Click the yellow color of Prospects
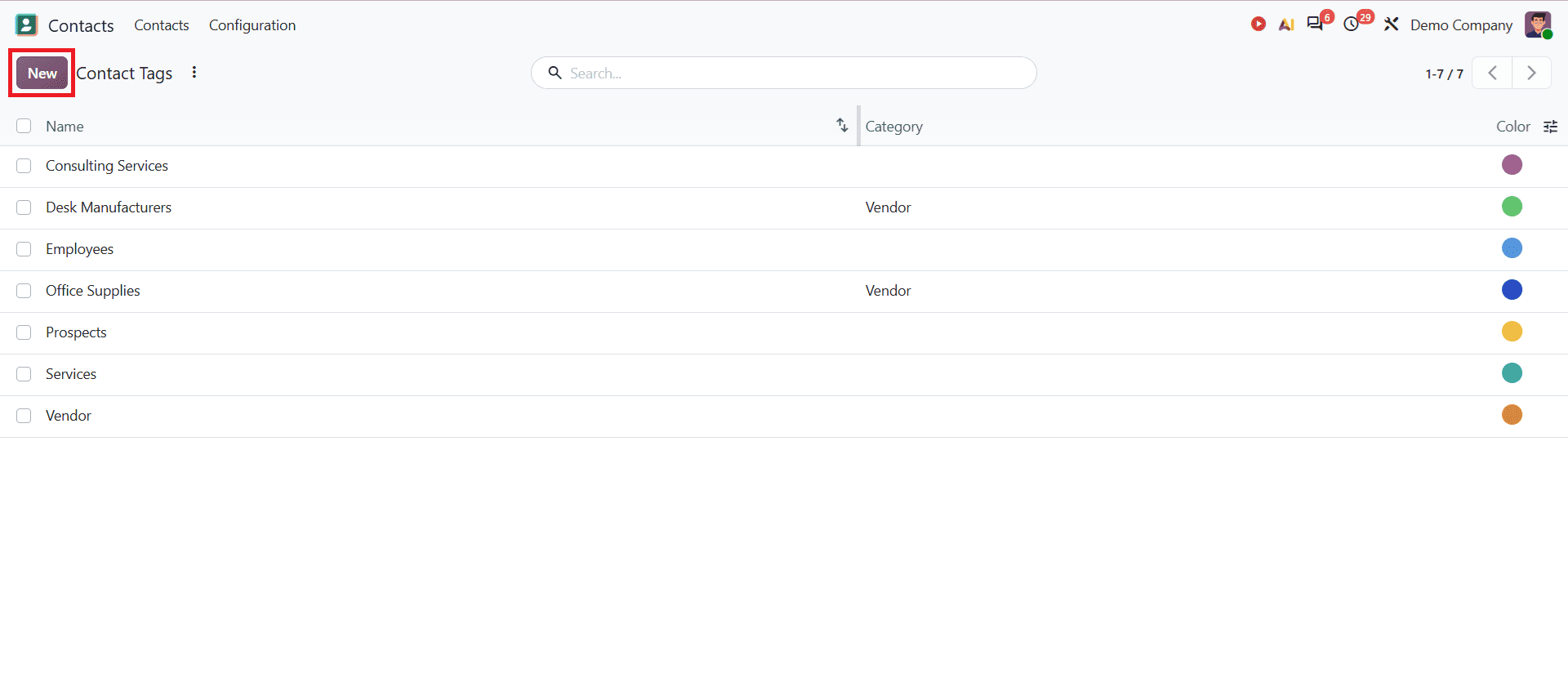 tap(1512, 332)
